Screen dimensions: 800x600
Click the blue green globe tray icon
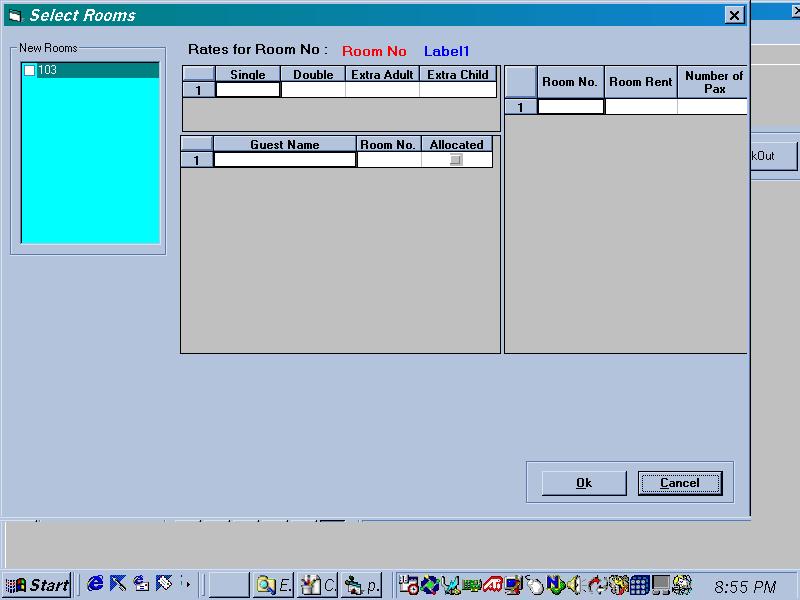(x=430, y=585)
